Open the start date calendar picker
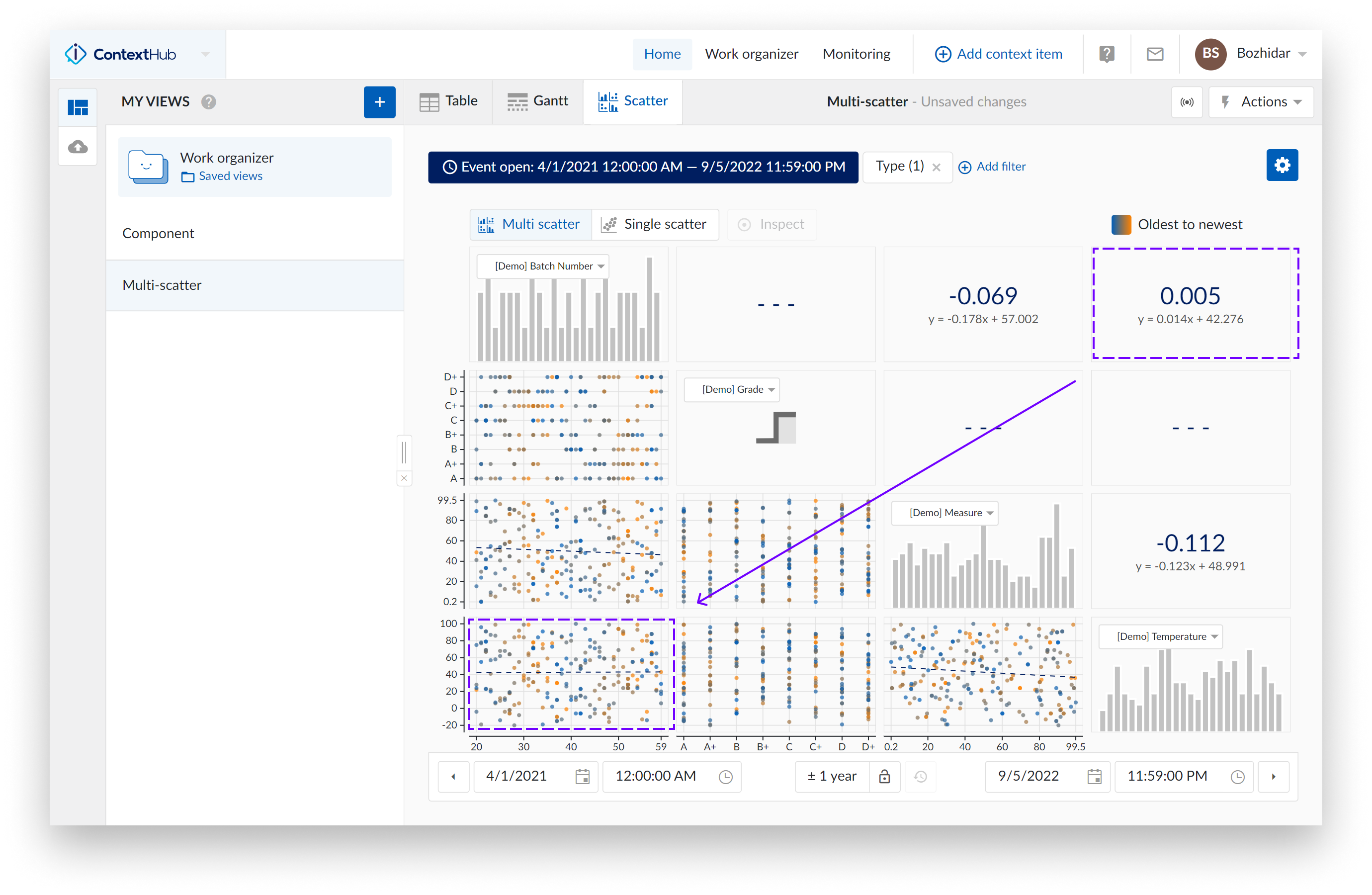This screenshot has height=895, width=1372. tap(582, 776)
